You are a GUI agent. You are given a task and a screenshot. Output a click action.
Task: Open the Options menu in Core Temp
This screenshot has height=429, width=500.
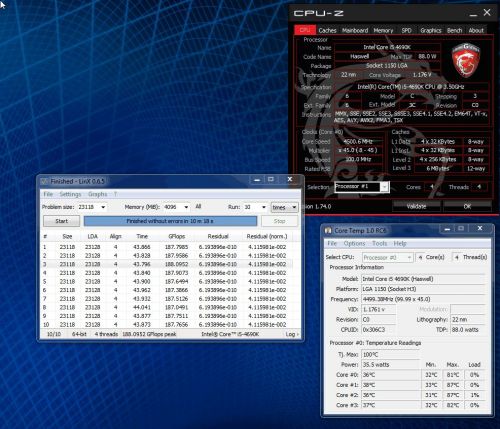click(x=354, y=243)
